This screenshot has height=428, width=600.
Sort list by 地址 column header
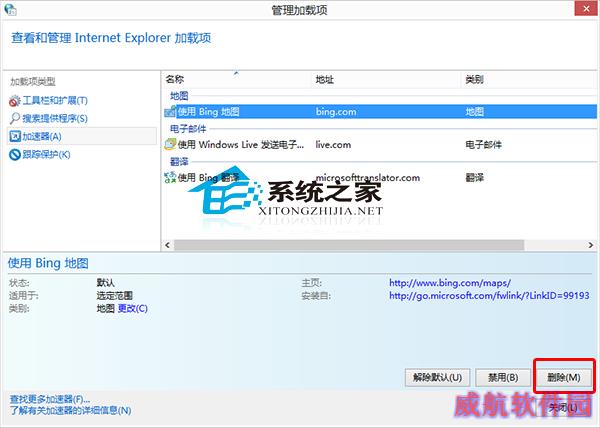click(x=386, y=80)
